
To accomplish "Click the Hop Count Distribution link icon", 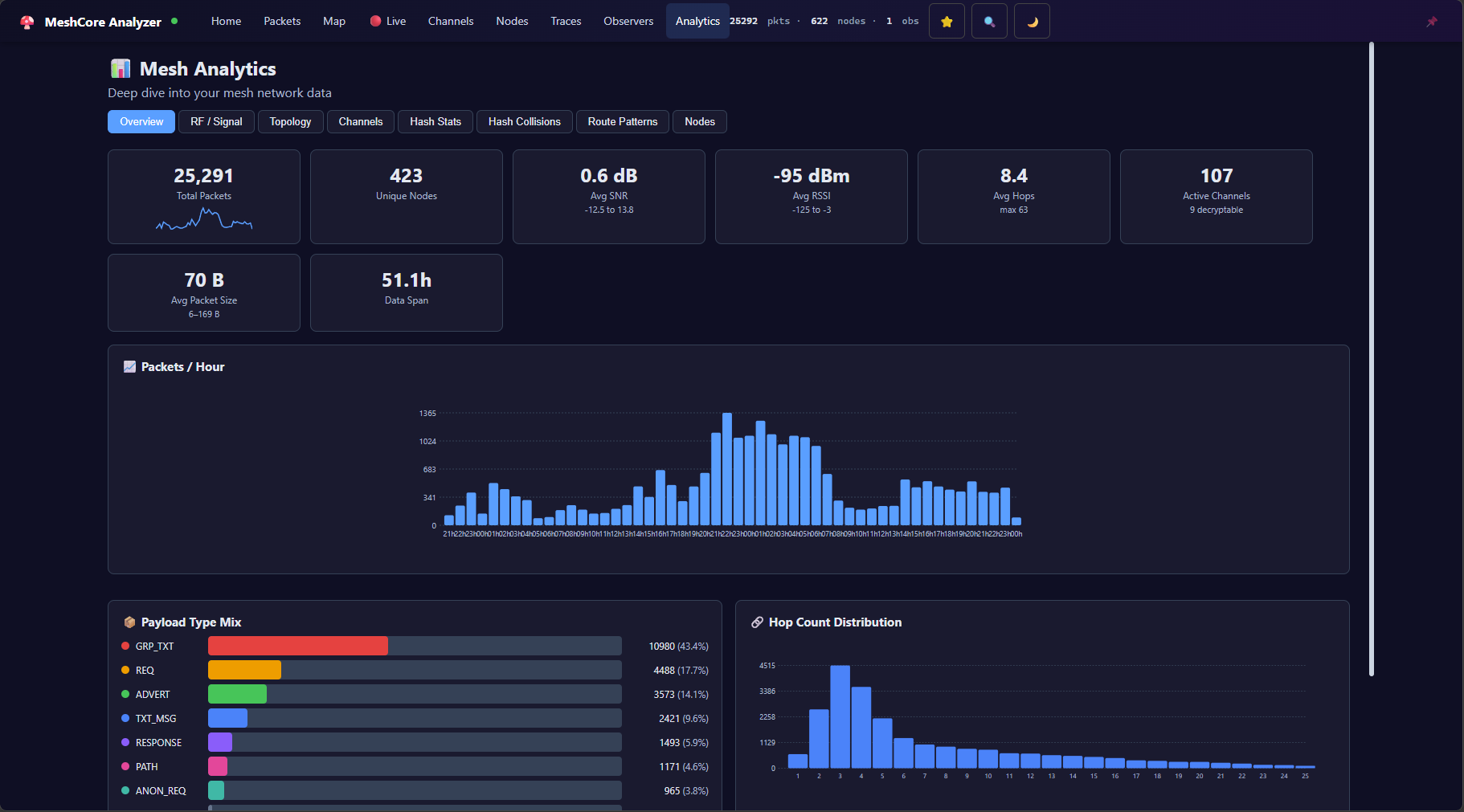I will (757, 622).
